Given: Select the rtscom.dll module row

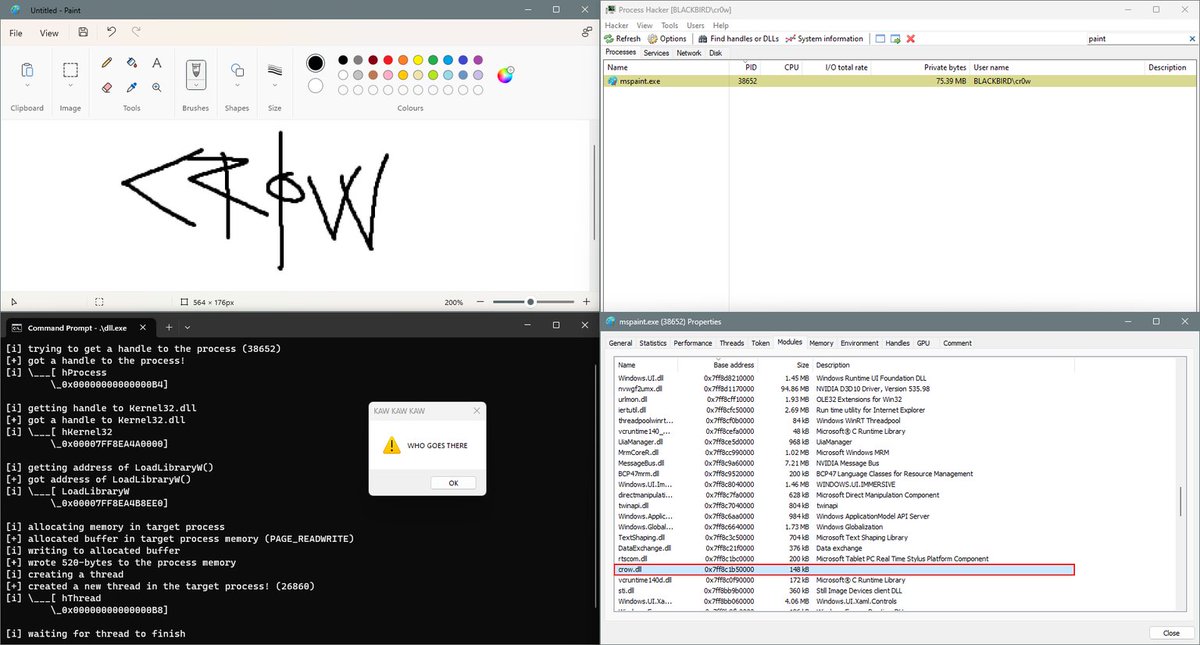Looking at the screenshot, I should [x=845, y=558].
